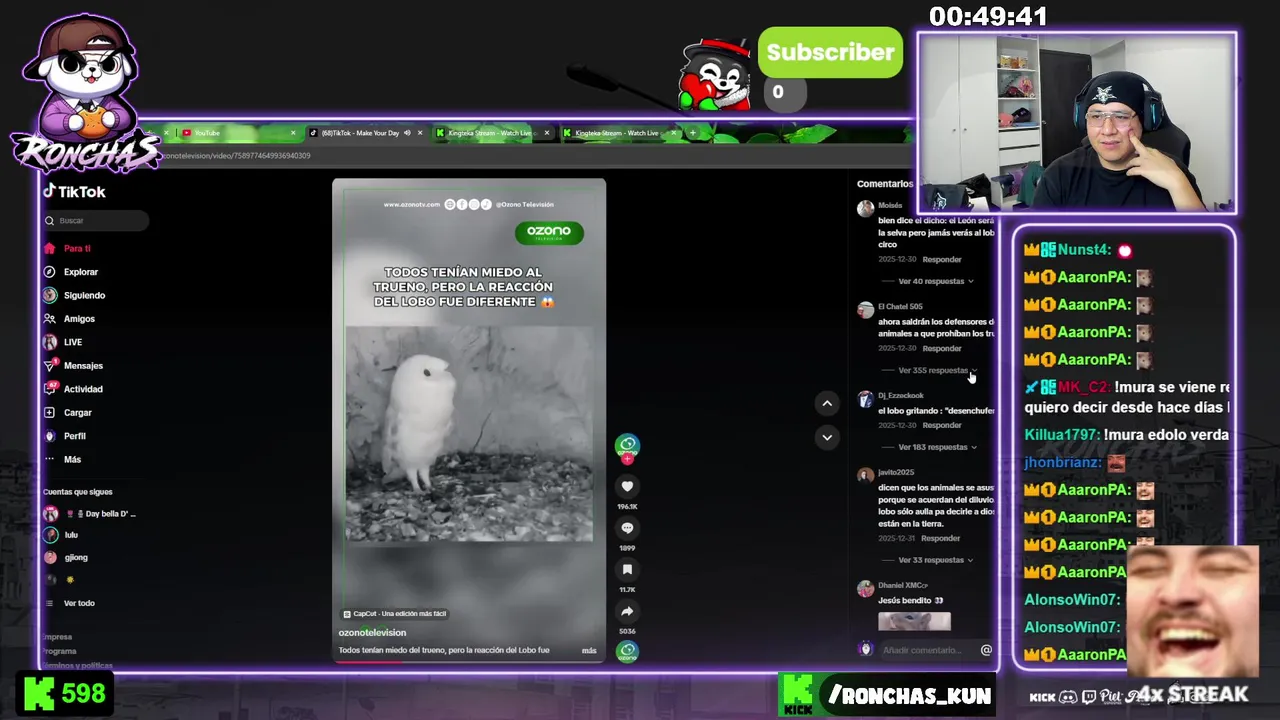Open image in Dhaniel XMC comment
Image resolution: width=1280 pixels, height=720 pixels.
[x=914, y=621]
